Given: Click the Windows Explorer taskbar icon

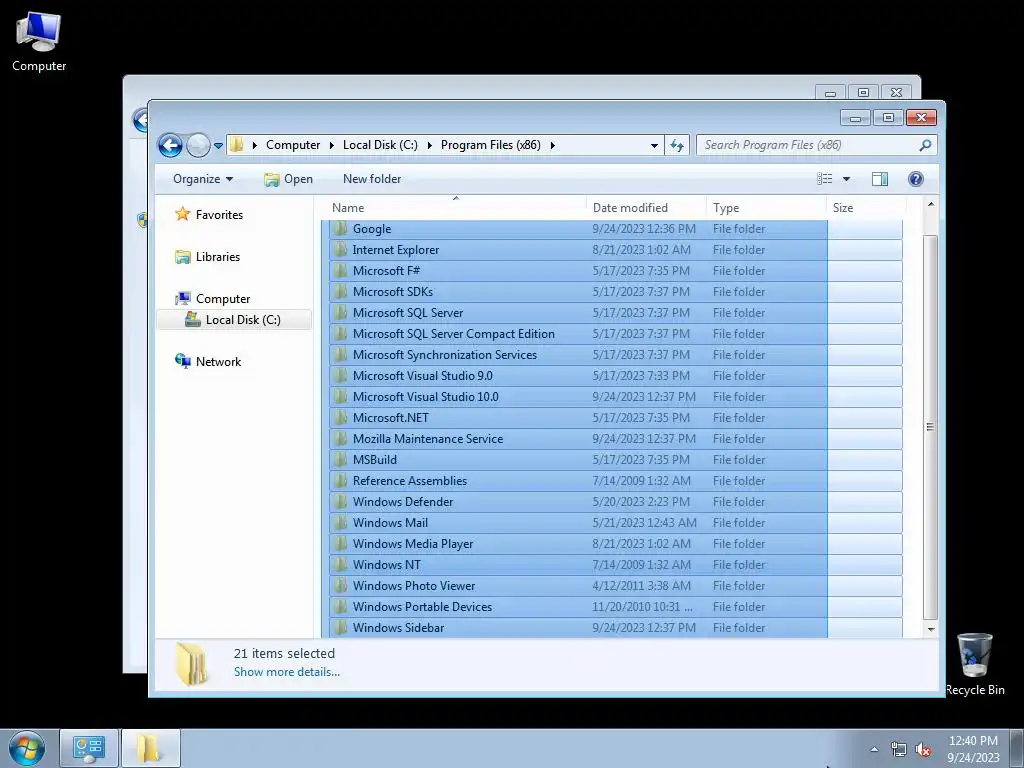Looking at the screenshot, I should [150, 748].
